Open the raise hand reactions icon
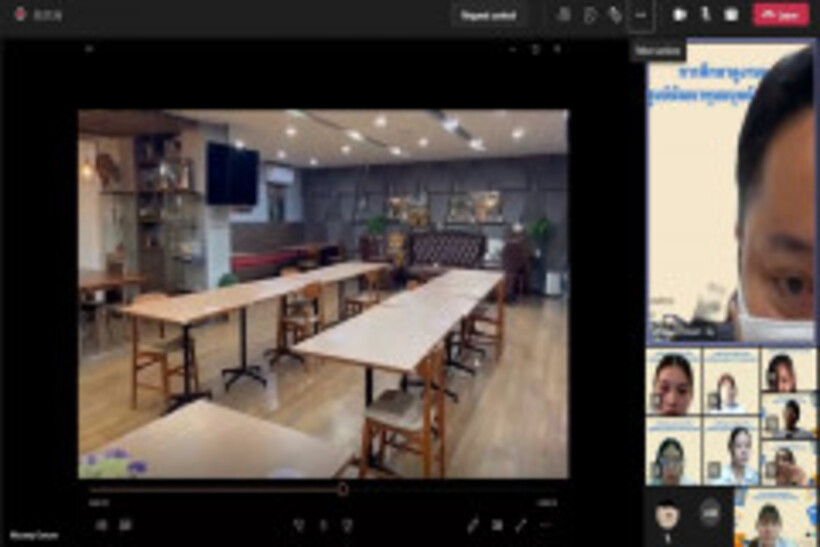The image size is (820, 547). point(616,15)
